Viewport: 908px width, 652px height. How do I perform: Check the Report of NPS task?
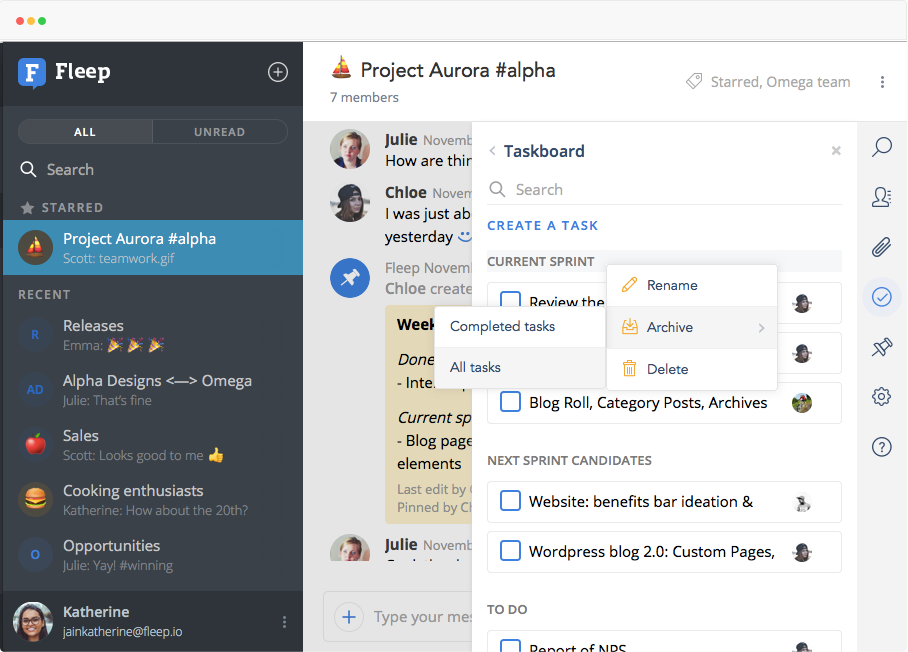click(510, 645)
